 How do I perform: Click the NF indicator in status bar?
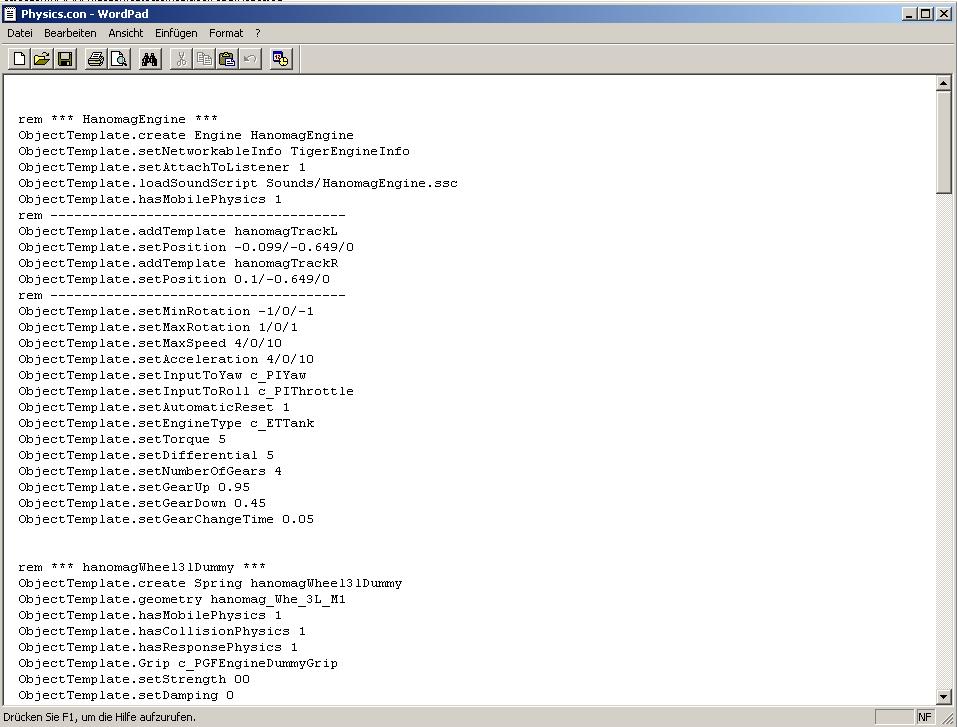pos(925,717)
